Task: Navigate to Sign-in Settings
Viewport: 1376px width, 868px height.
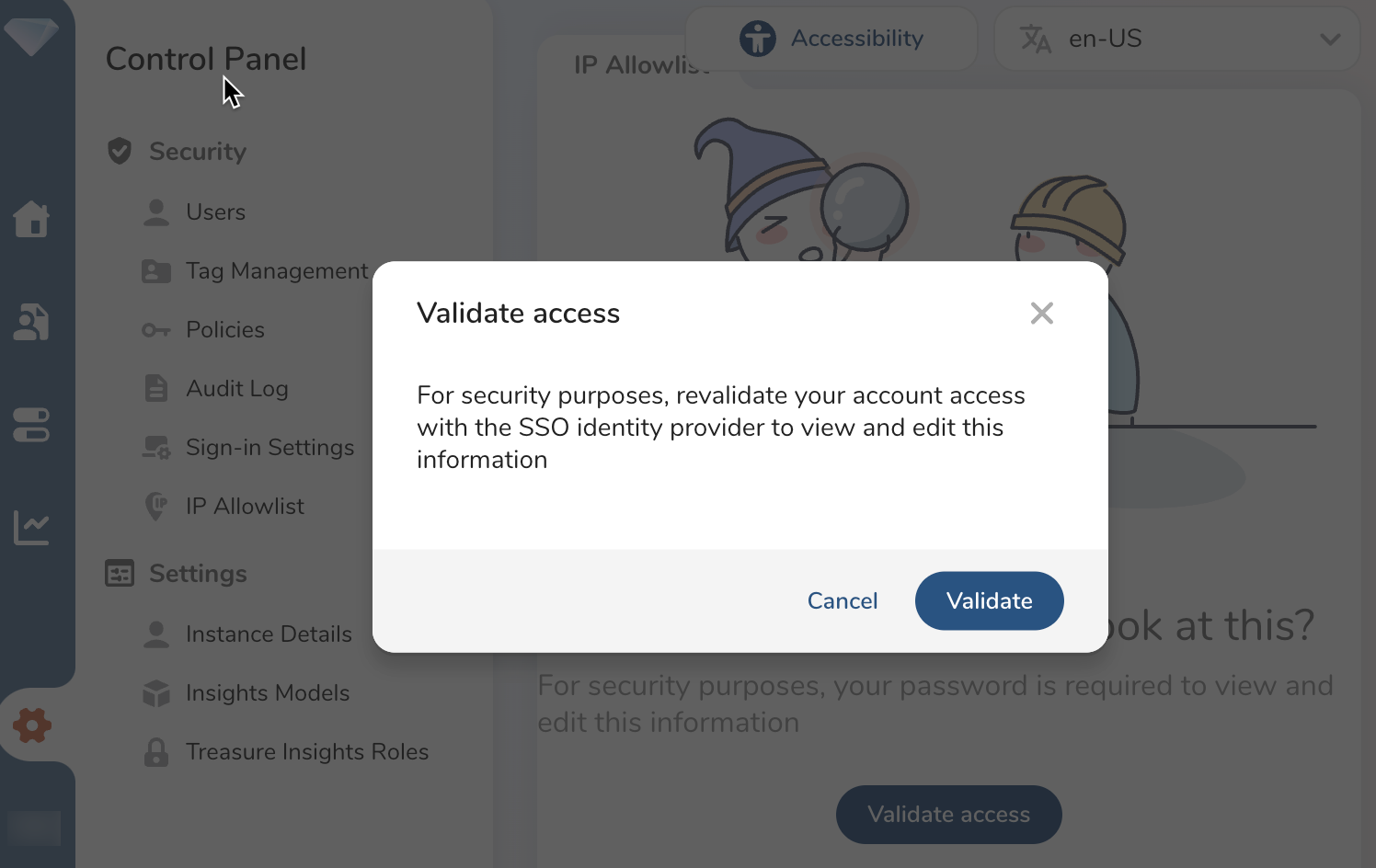Action: (269, 448)
